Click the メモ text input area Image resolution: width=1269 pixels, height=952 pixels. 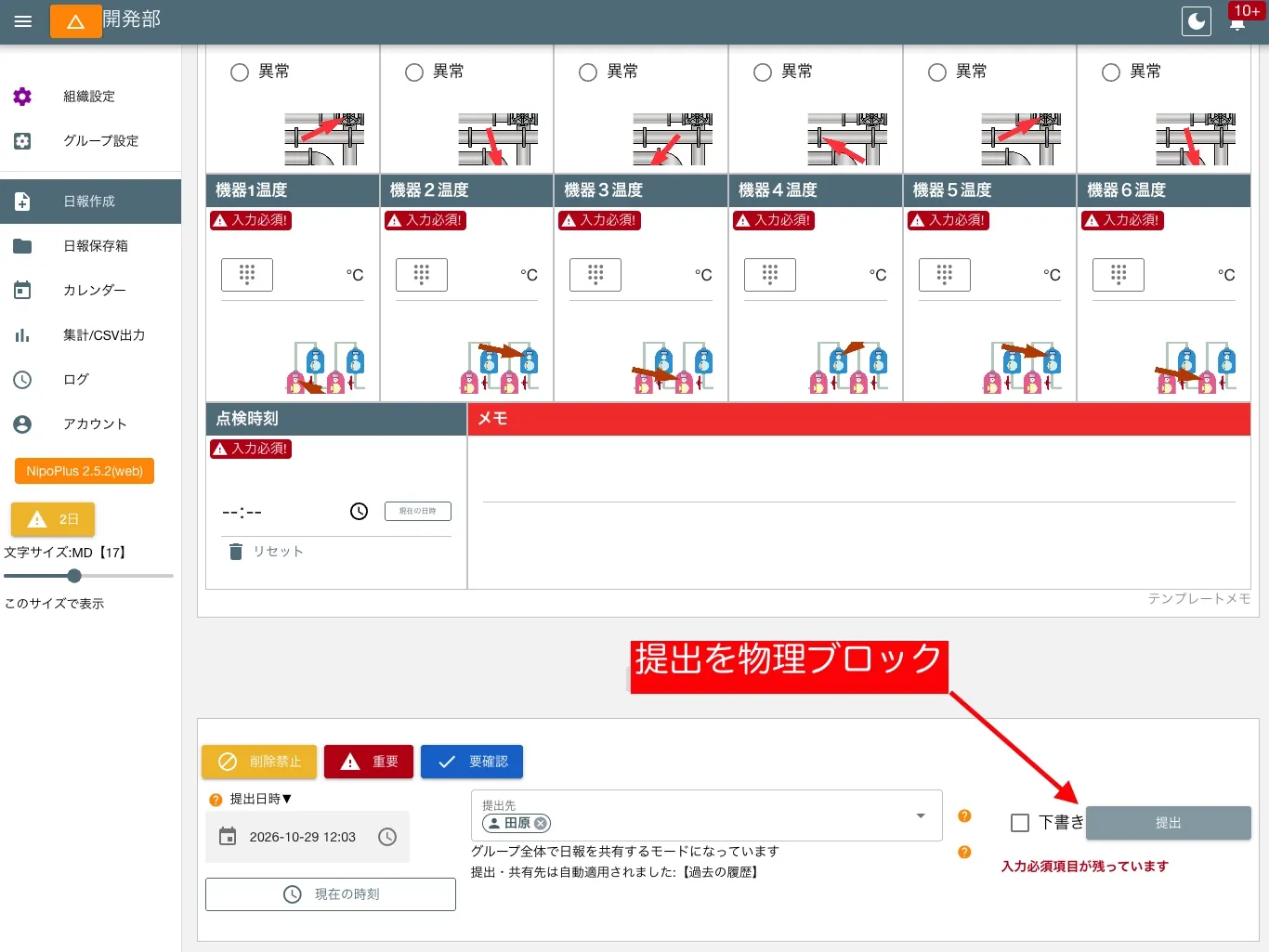click(x=859, y=483)
